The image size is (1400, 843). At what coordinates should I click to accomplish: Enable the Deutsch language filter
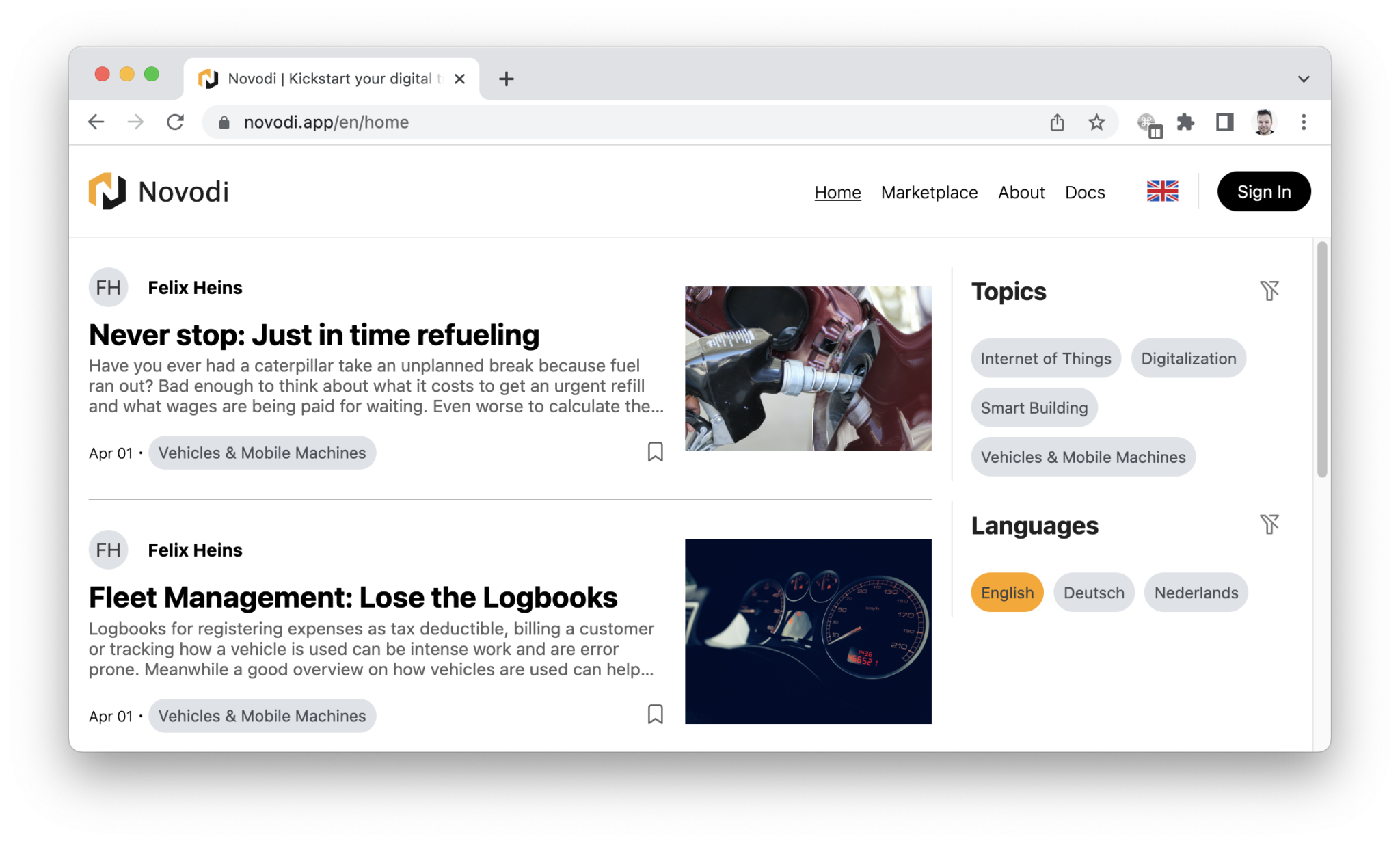click(1093, 592)
